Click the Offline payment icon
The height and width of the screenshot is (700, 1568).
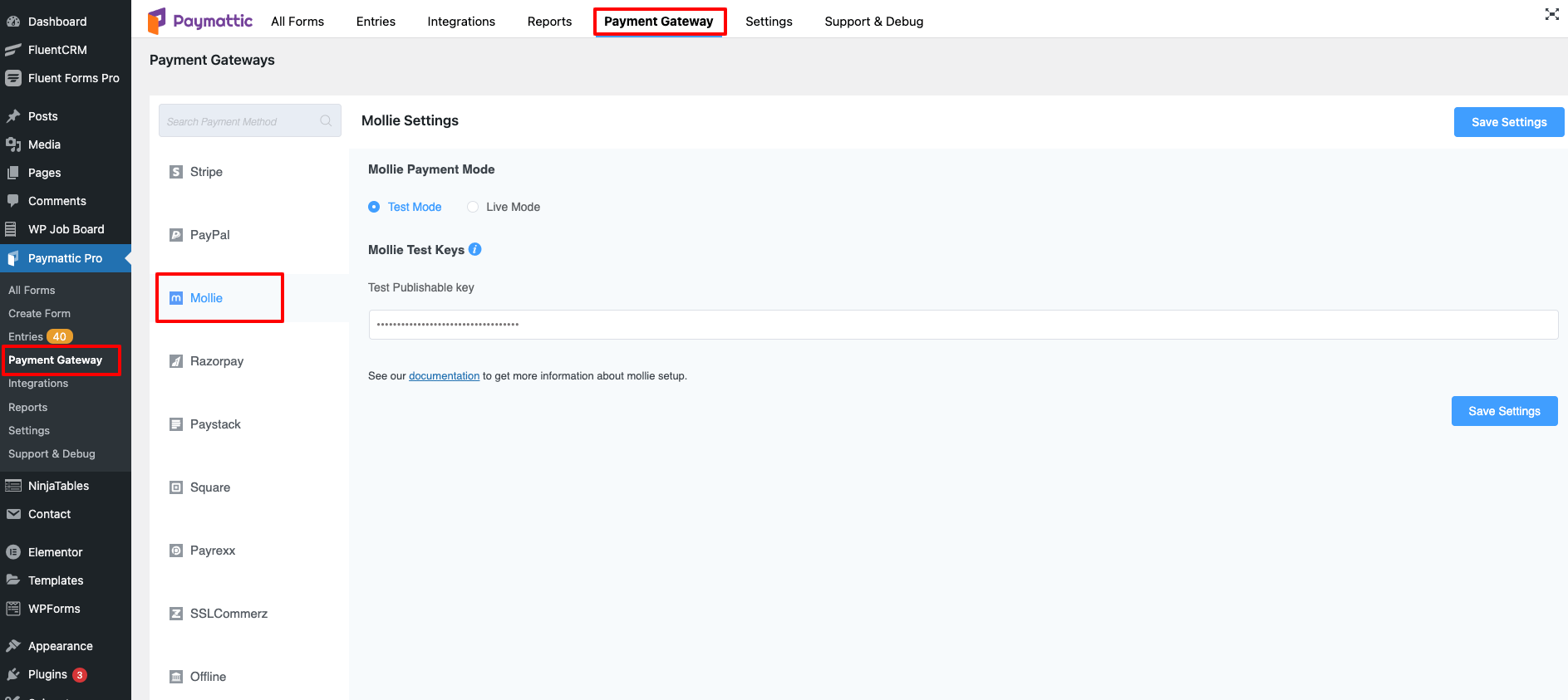pyautogui.click(x=176, y=677)
